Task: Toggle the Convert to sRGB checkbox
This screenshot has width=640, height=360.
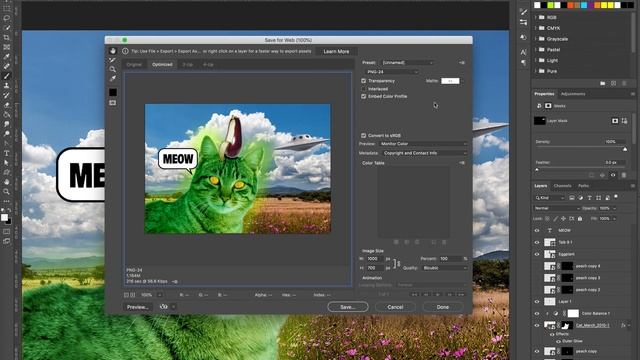Action: (x=364, y=136)
